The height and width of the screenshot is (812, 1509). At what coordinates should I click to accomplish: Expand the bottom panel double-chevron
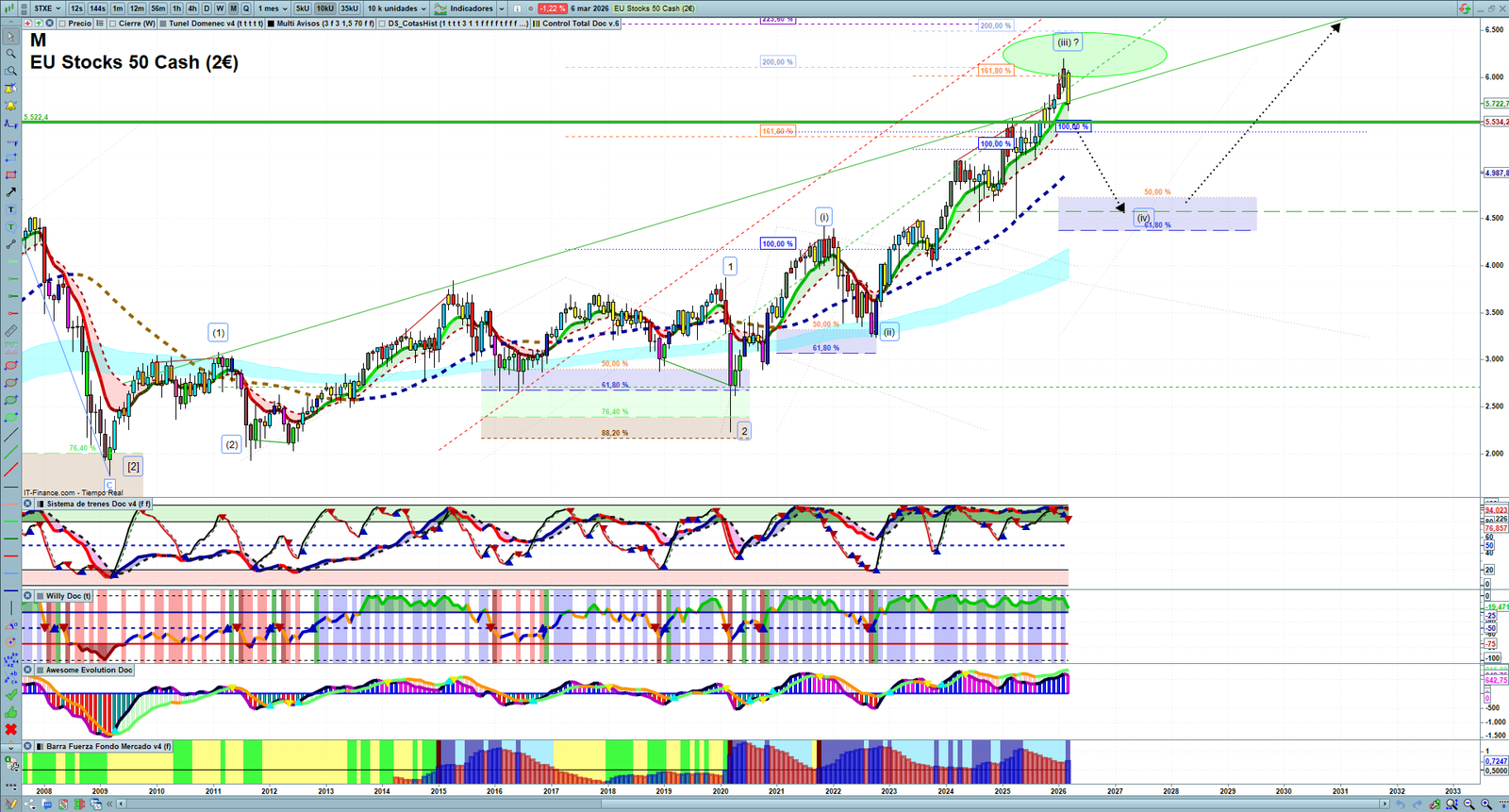109,804
